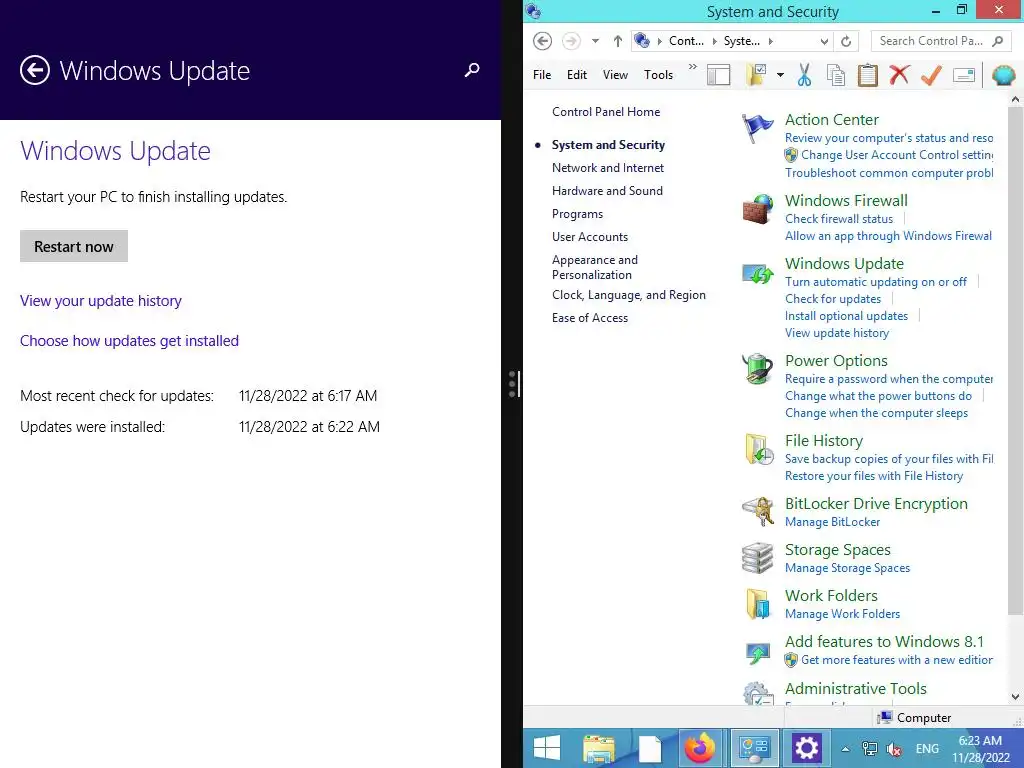Open User Accounts category
The height and width of the screenshot is (768, 1024).
pos(590,237)
